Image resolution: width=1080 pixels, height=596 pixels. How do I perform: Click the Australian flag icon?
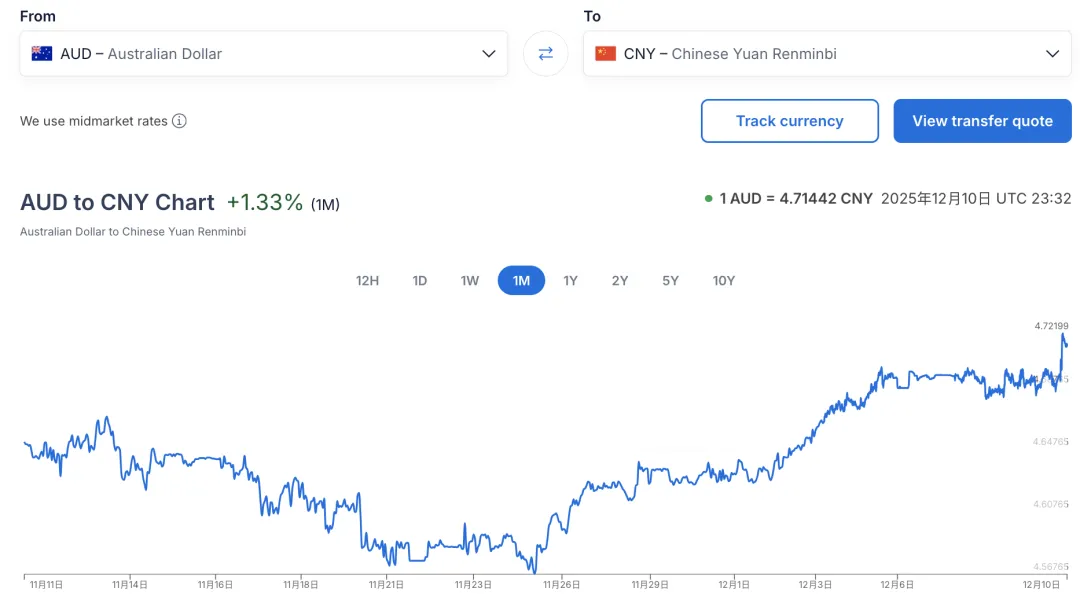[42, 54]
